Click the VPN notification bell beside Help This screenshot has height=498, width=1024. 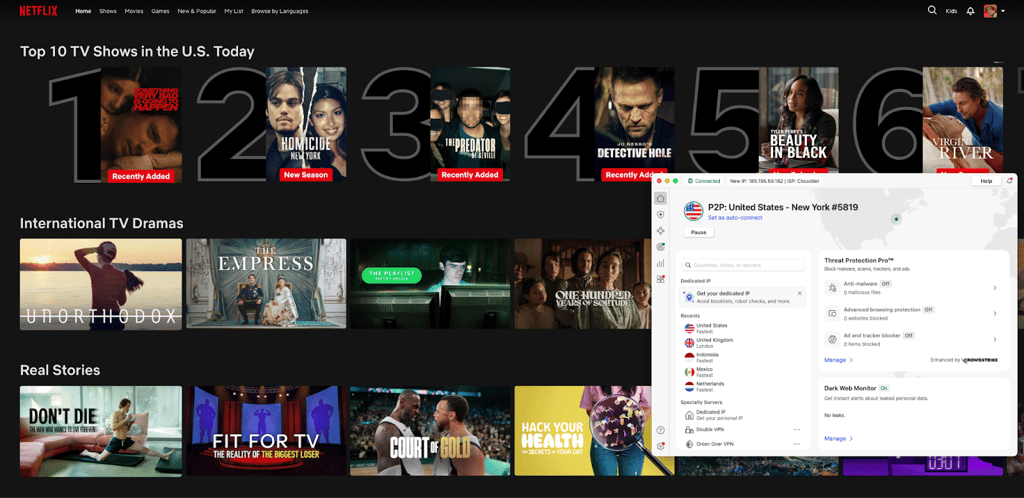click(x=1010, y=181)
